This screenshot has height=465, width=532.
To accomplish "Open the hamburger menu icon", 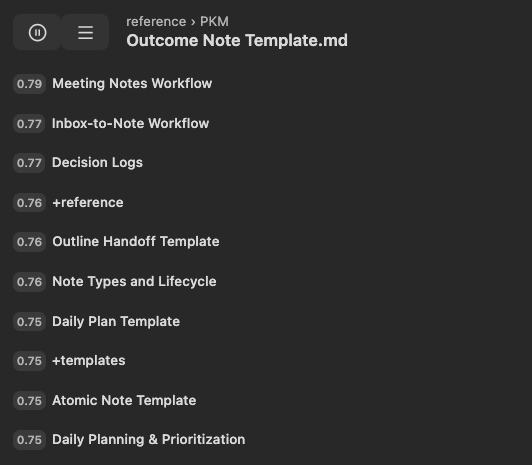I will pos(86,33).
